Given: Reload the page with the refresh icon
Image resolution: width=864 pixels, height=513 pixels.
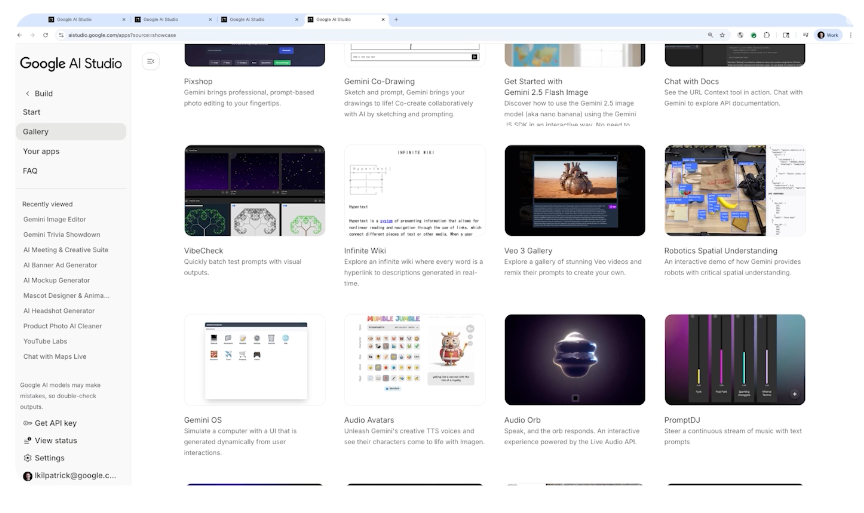Looking at the screenshot, I should [x=46, y=35].
